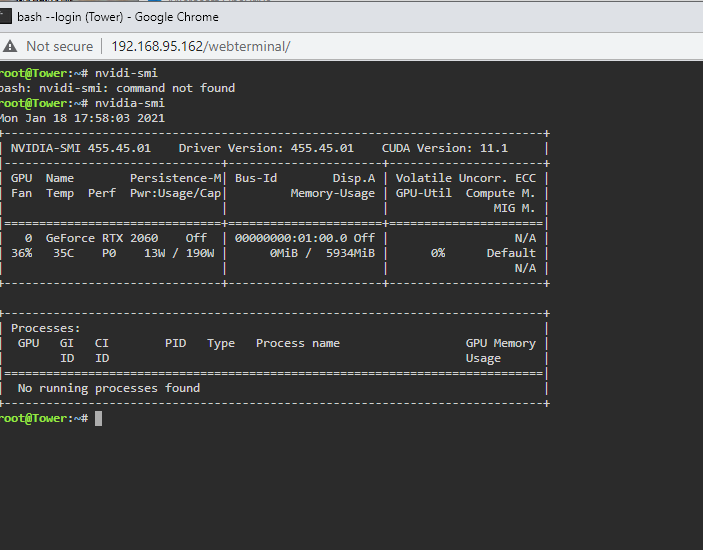Viewport: 703px width, 550px height.
Task: Click the GPU utilization value '0%'
Action: [x=438, y=253]
